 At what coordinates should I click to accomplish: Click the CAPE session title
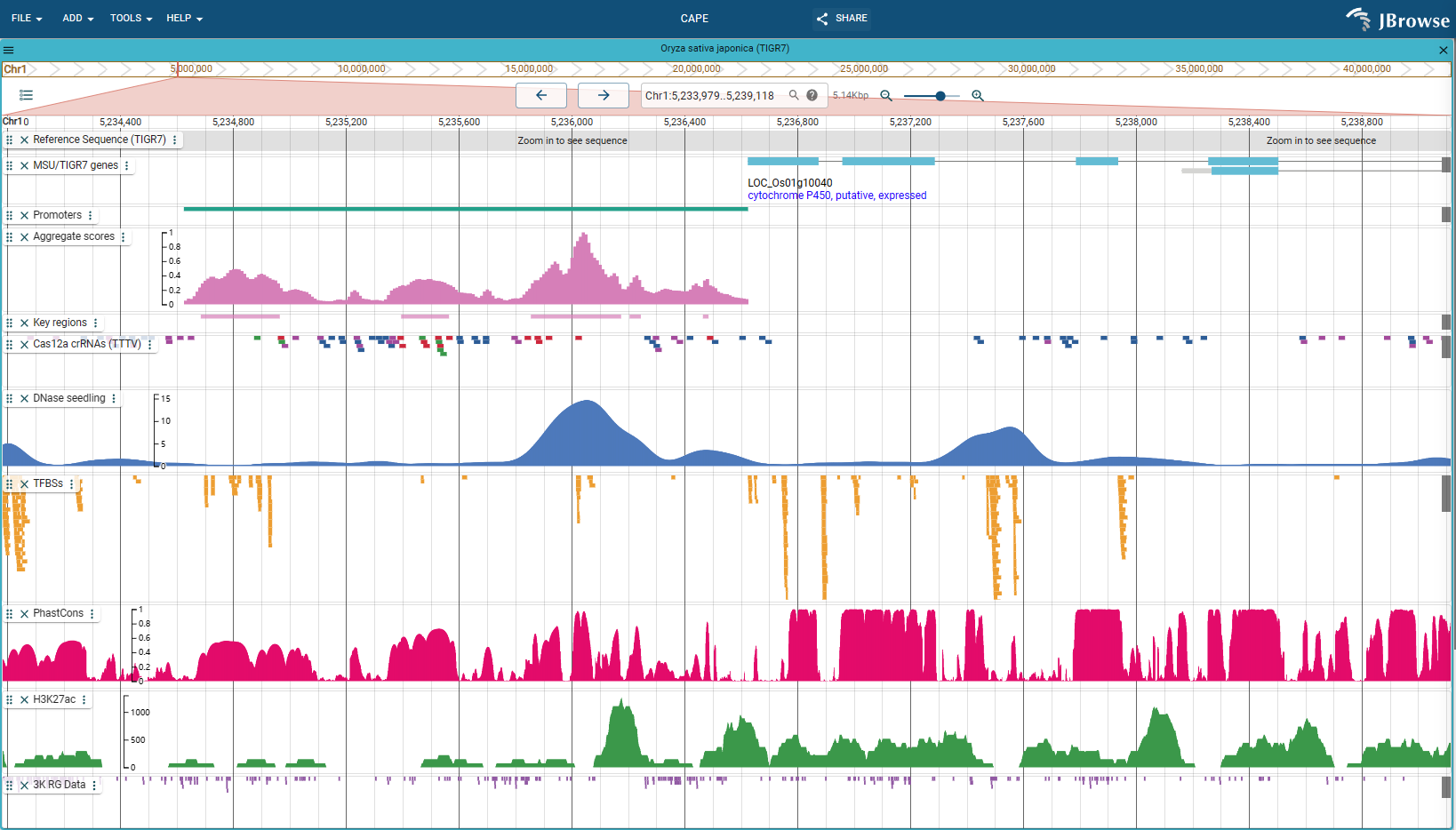pos(694,19)
